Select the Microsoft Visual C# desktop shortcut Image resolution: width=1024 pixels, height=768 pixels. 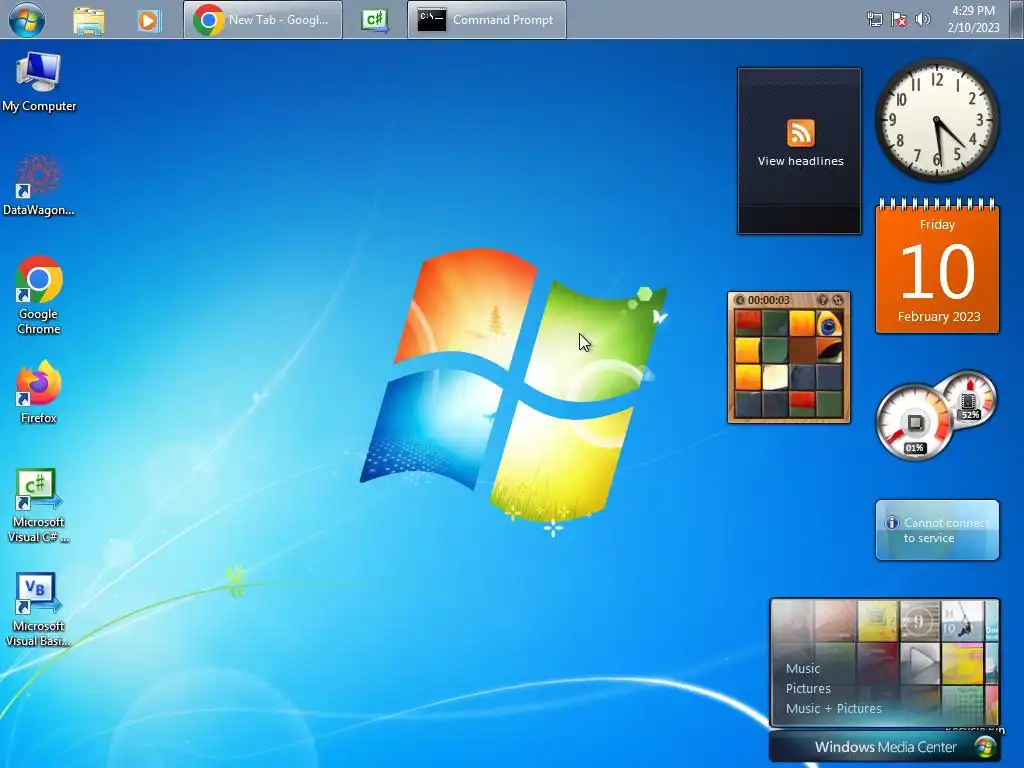pyautogui.click(x=39, y=505)
